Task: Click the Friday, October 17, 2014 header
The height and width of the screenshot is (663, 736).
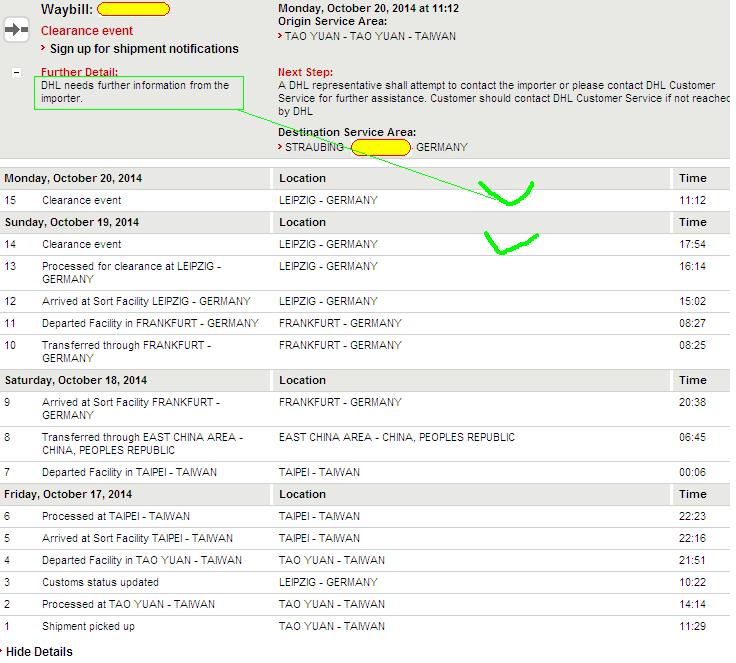Action: pyautogui.click(x=68, y=494)
